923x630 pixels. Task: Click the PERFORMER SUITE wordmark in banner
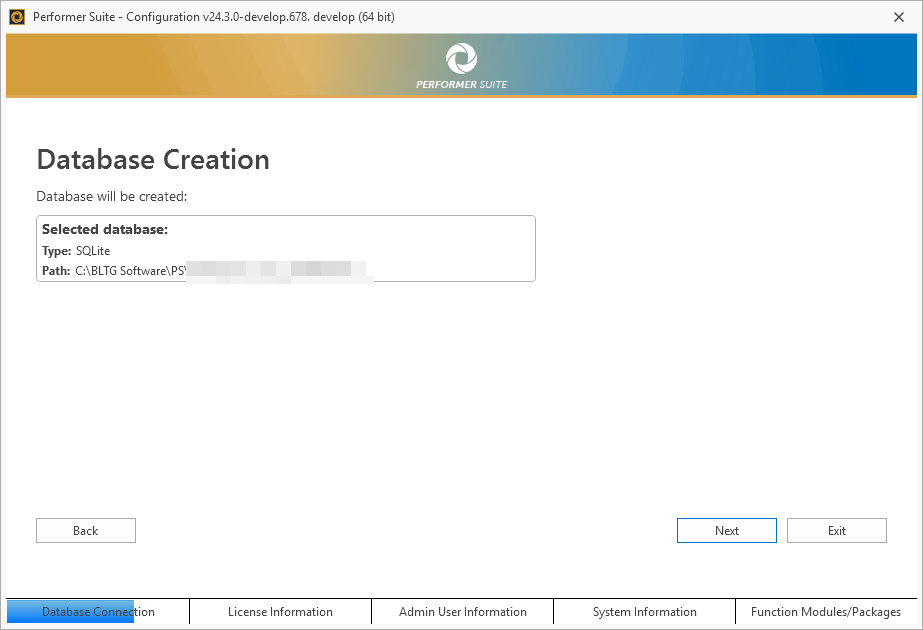pyautogui.click(x=461, y=84)
